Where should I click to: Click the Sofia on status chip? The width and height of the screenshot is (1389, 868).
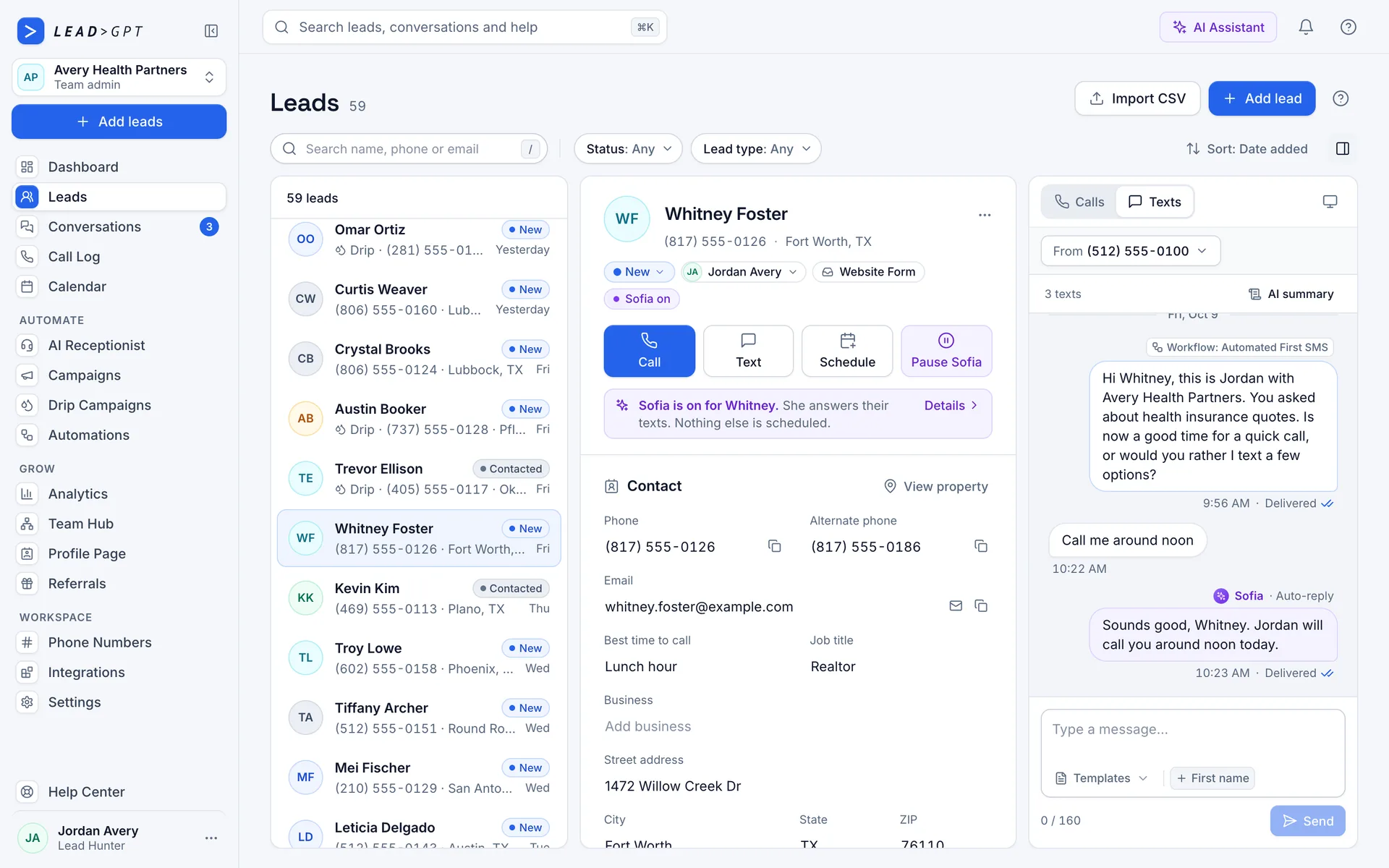pyautogui.click(x=642, y=299)
